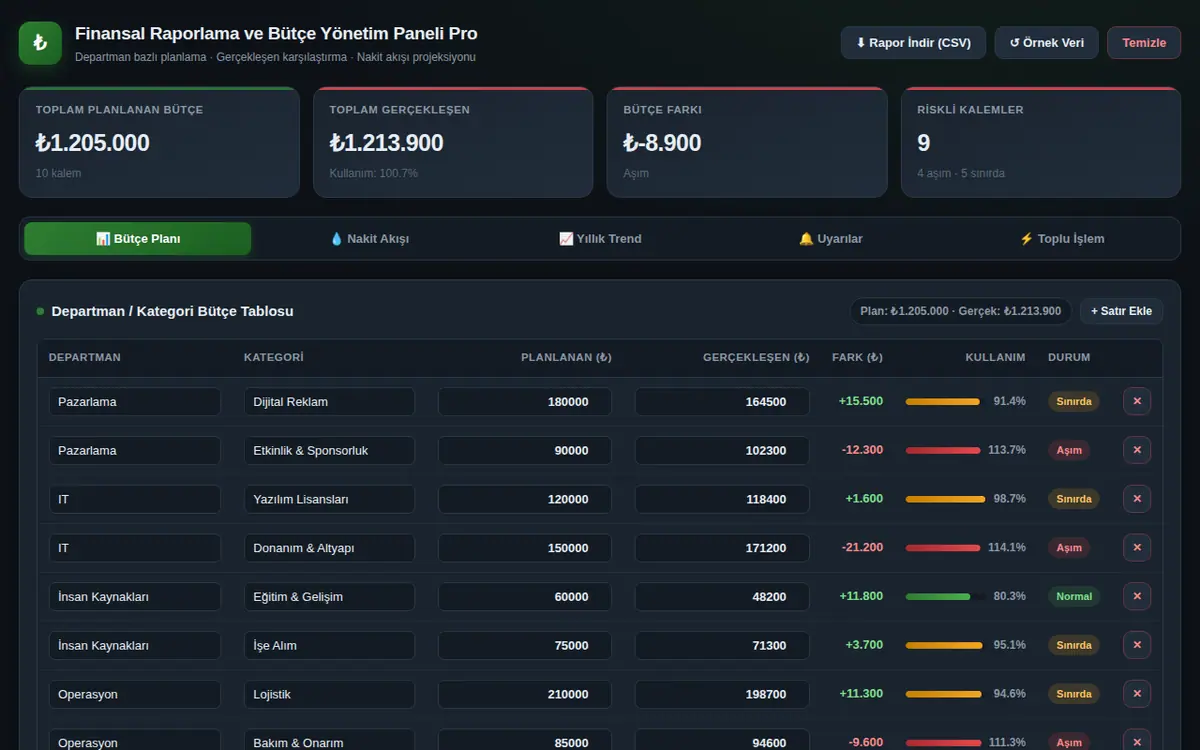Click the Dijital Reklam usage bar
The width and height of the screenshot is (1200, 750).
tap(945, 402)
